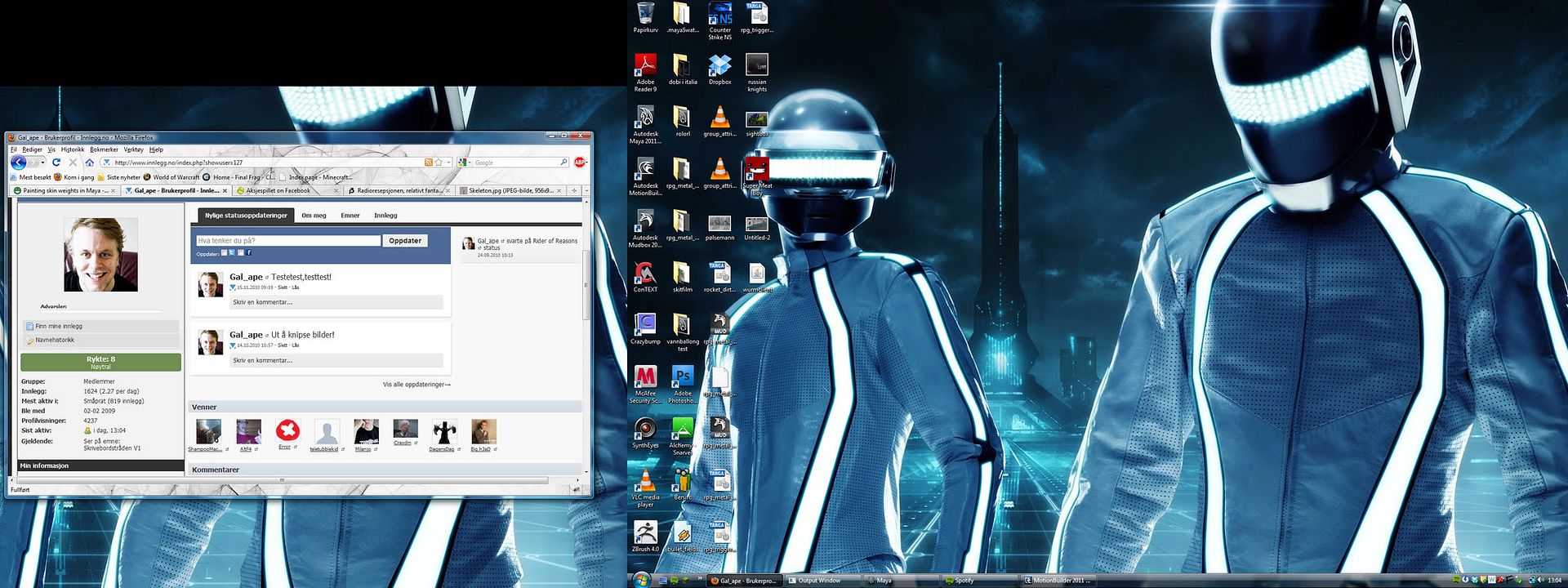
Task: Click the Oppdater button
Action: [405, 241]
